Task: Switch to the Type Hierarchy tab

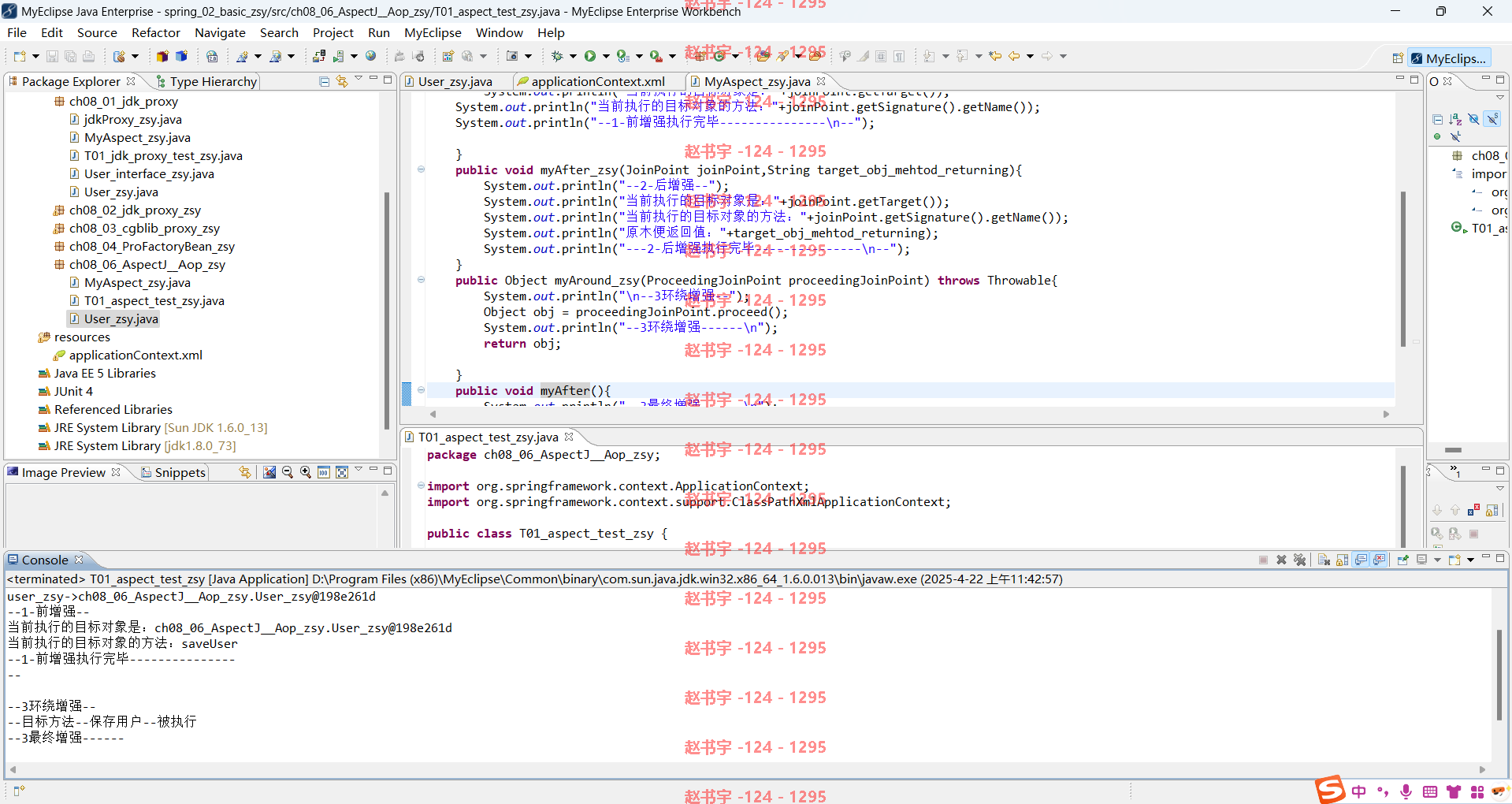Action: [206, 81]
